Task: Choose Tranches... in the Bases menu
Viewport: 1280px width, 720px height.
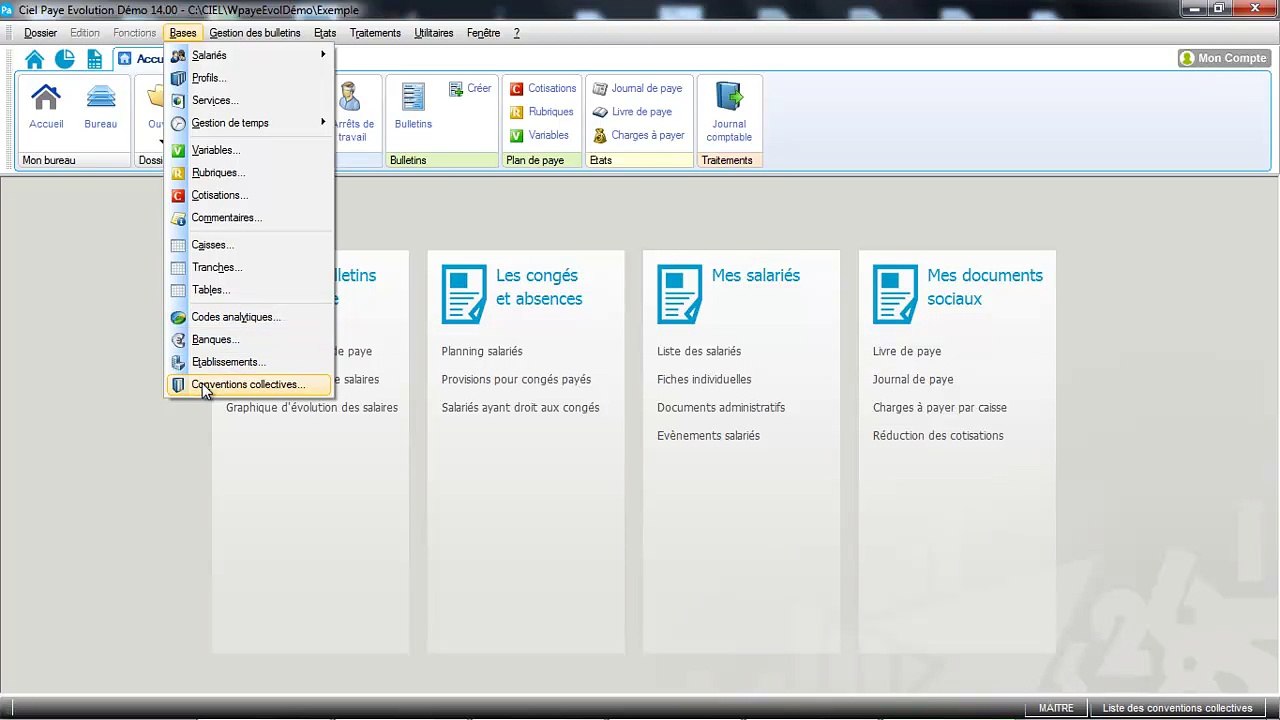Action: [249, 267]
